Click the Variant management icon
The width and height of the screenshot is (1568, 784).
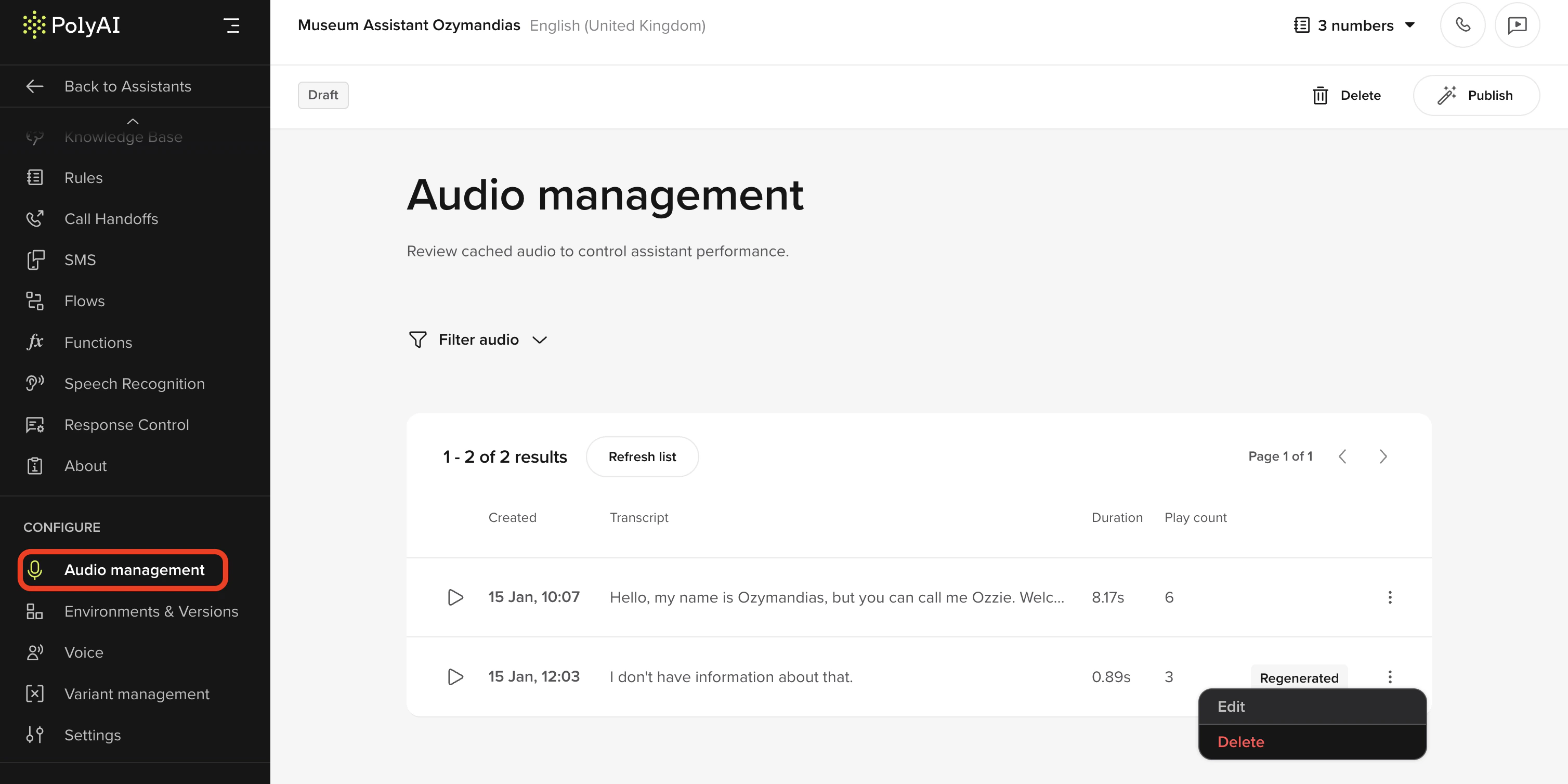[35, 694]
